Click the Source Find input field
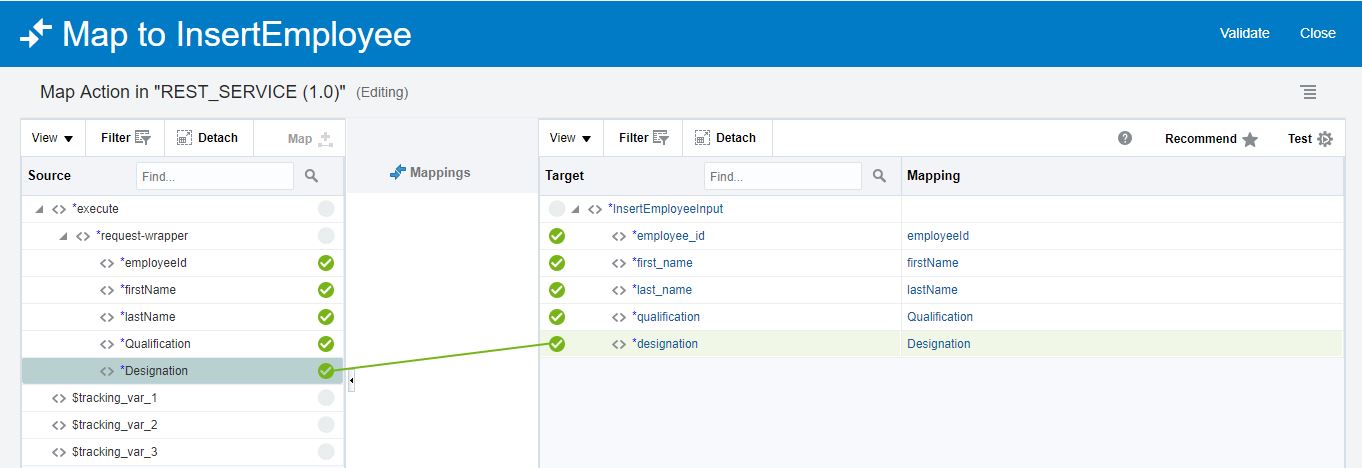 pos(214,176)
